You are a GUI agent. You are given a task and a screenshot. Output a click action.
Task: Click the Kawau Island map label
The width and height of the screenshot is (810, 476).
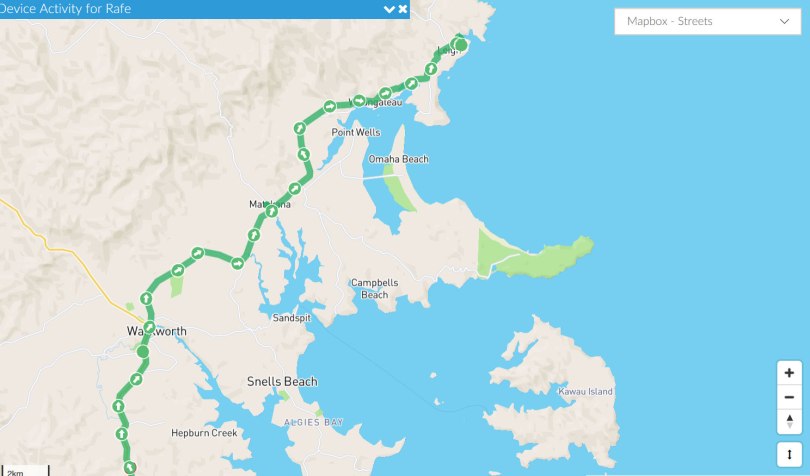click(x=585, y=391)
